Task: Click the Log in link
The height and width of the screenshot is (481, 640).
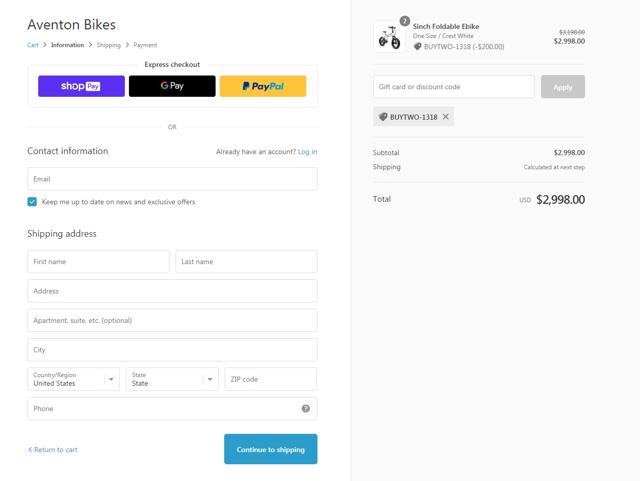Action: click(x=307, y=151)
